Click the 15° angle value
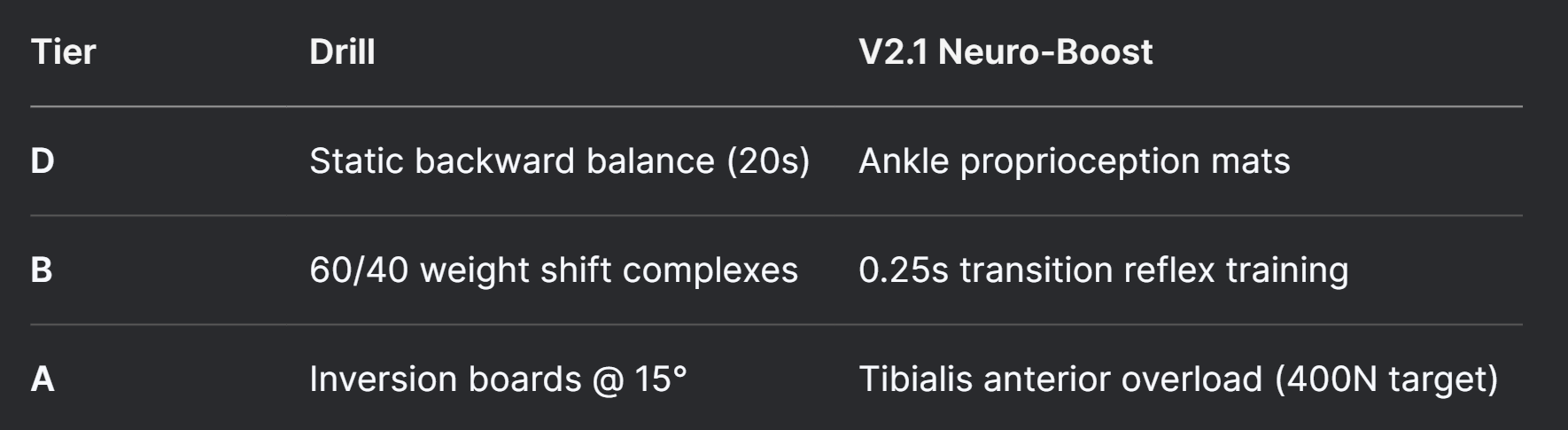The height and width of the screenshot is (430, 1568). click(x=661, y=379)
